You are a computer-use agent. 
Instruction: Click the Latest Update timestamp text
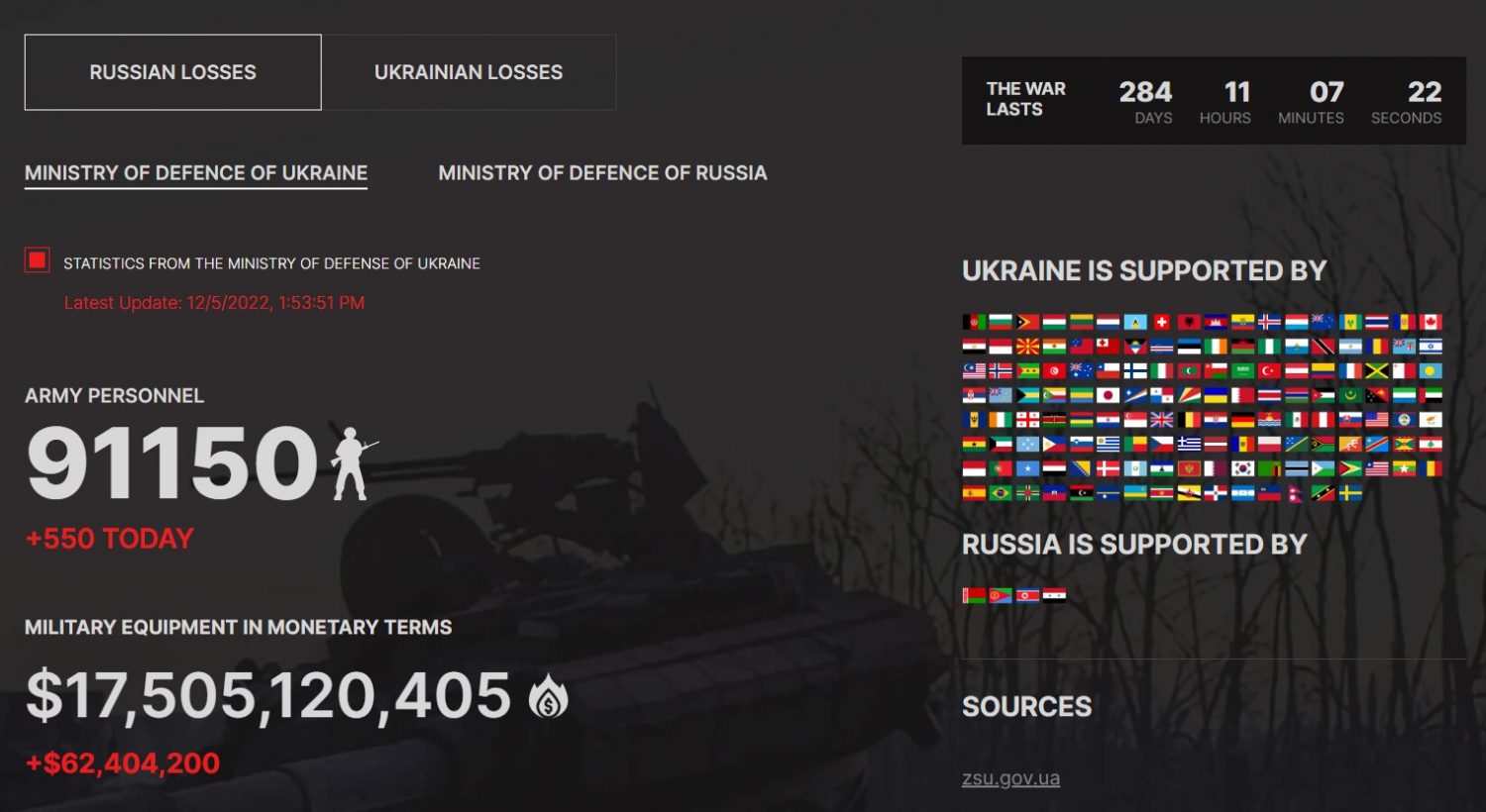tap(214, 303)
